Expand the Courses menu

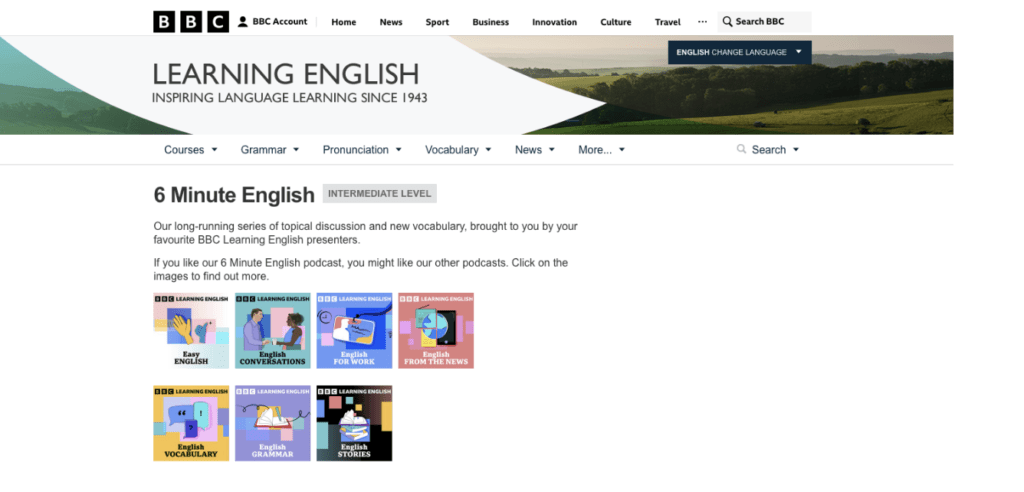pyautogui.click(x=191, y=150)
